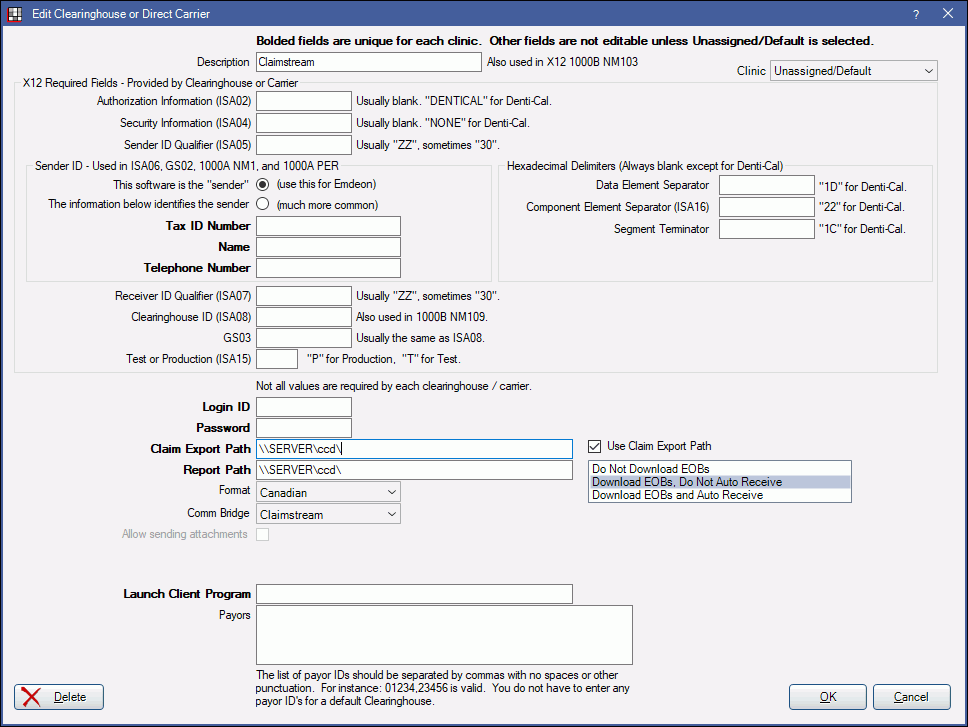Click the Data Element Separator field
The width and height of the screenshot is (968, 727).
(x=767, y=185)
